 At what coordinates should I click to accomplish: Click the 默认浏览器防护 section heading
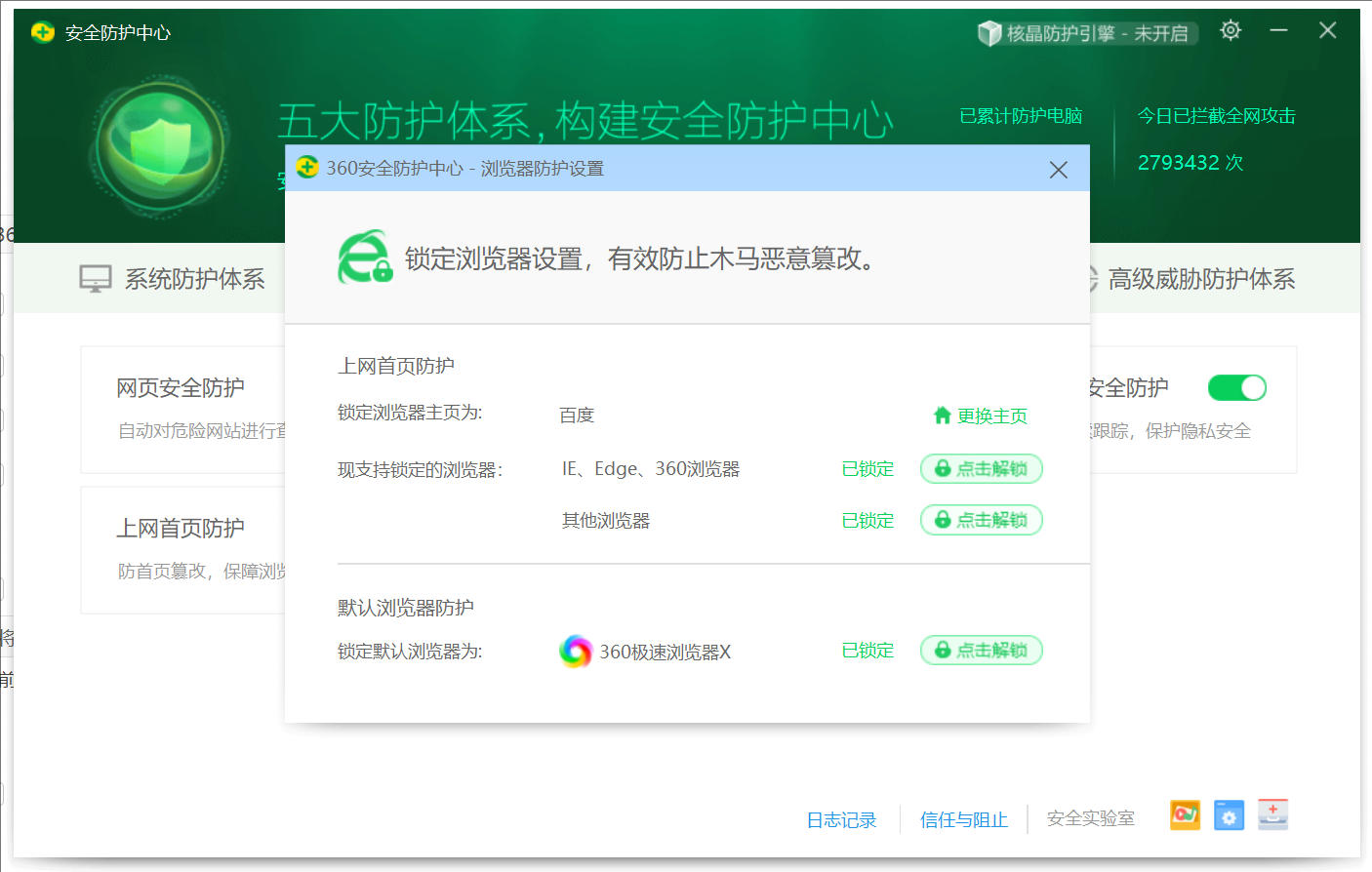point(406,608)
